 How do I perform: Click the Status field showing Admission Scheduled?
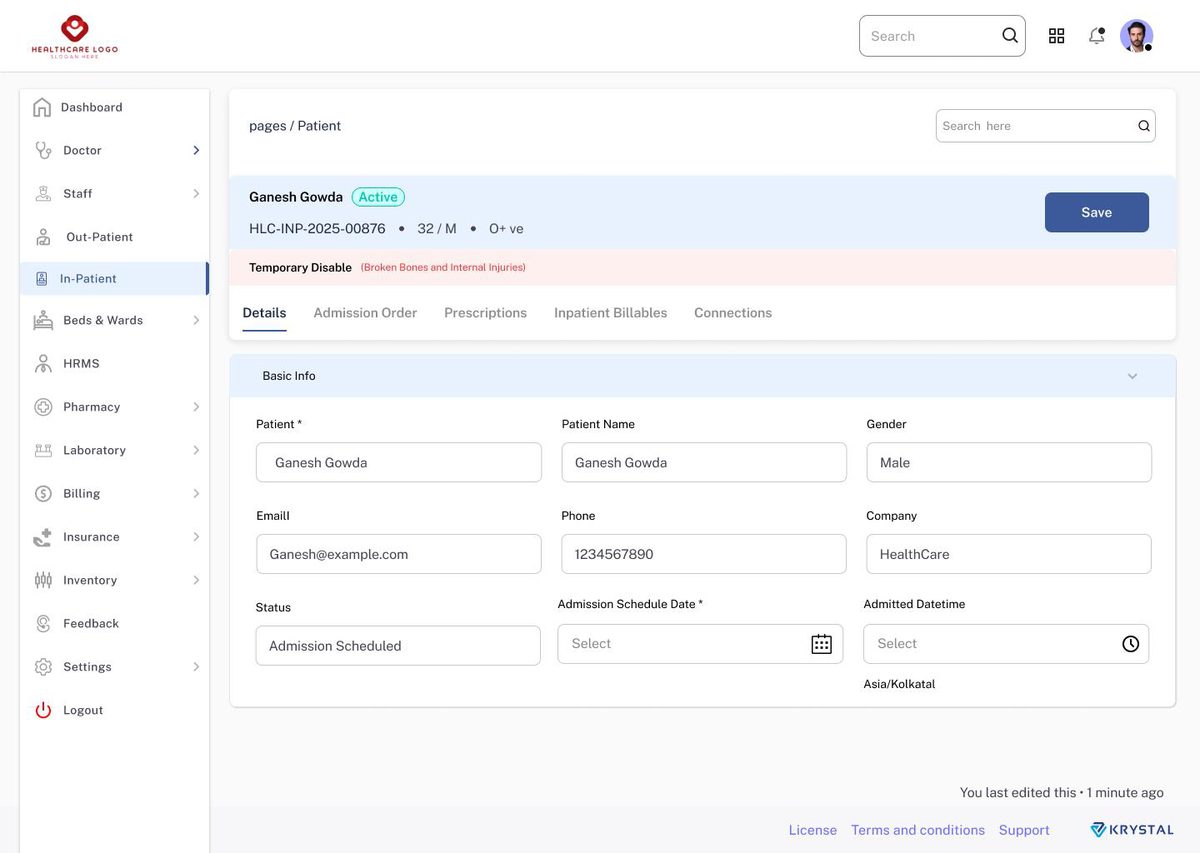click(x=398, y=646)
